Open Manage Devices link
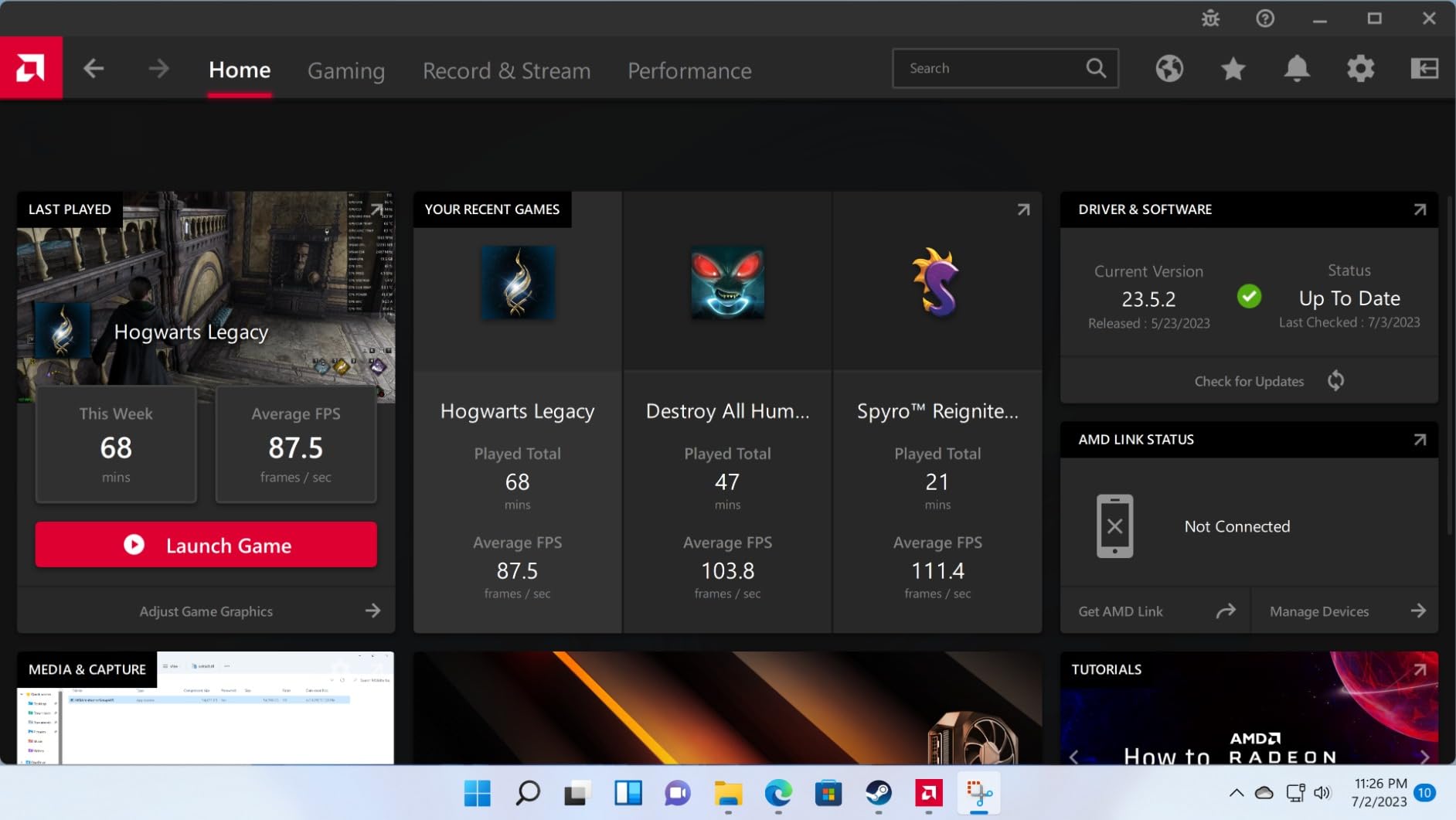This screenshot has width=1456, height=820. [1345, 611]
